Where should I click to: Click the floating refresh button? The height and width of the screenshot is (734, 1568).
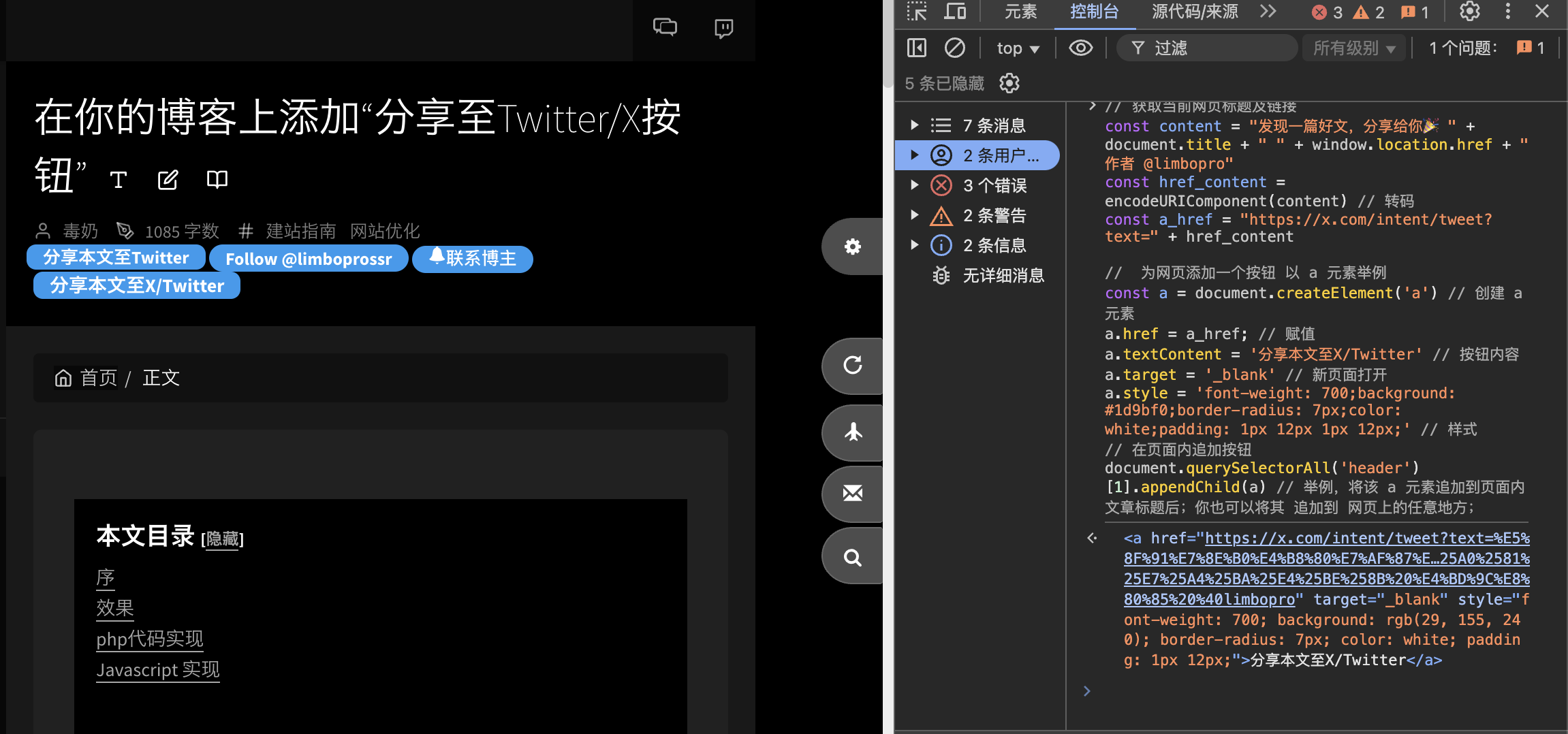click(852, 366)
